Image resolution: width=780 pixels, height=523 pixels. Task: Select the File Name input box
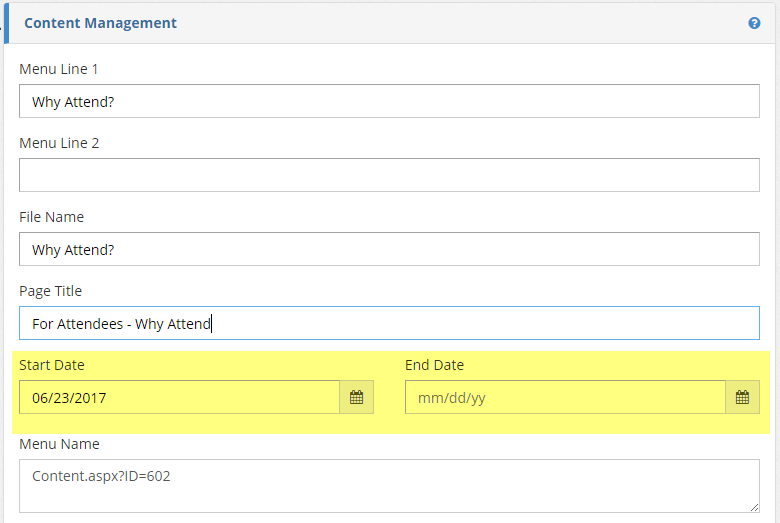coord(389,249)
